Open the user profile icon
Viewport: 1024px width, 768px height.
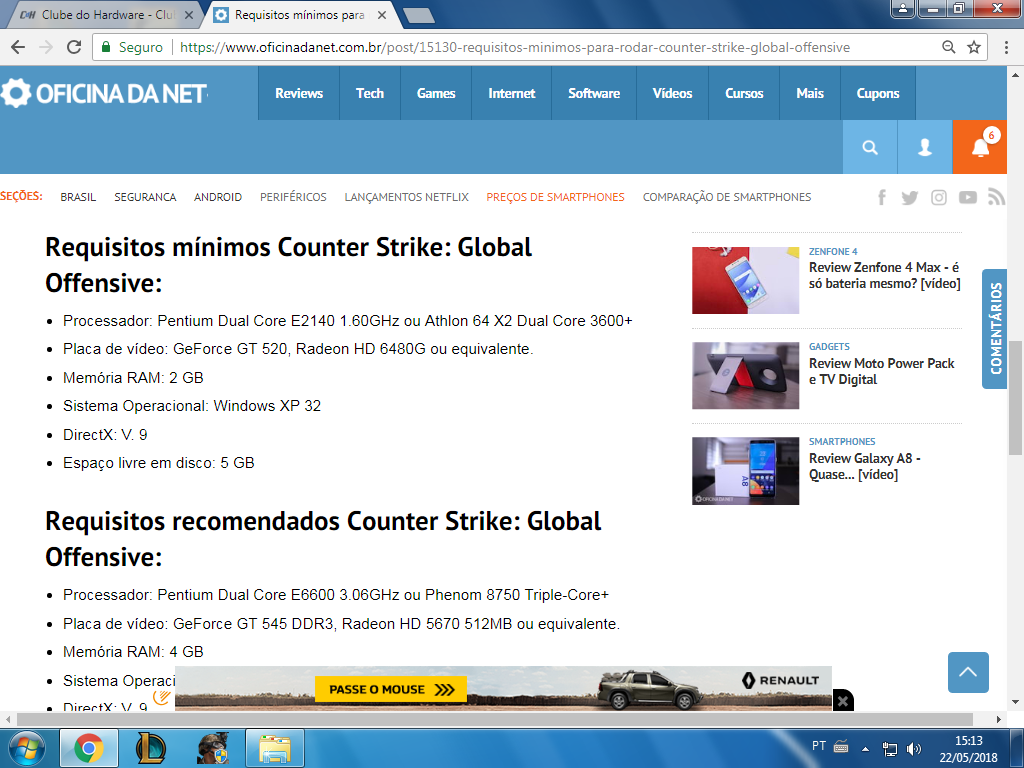pyautogui.click(x=925, y=147)
